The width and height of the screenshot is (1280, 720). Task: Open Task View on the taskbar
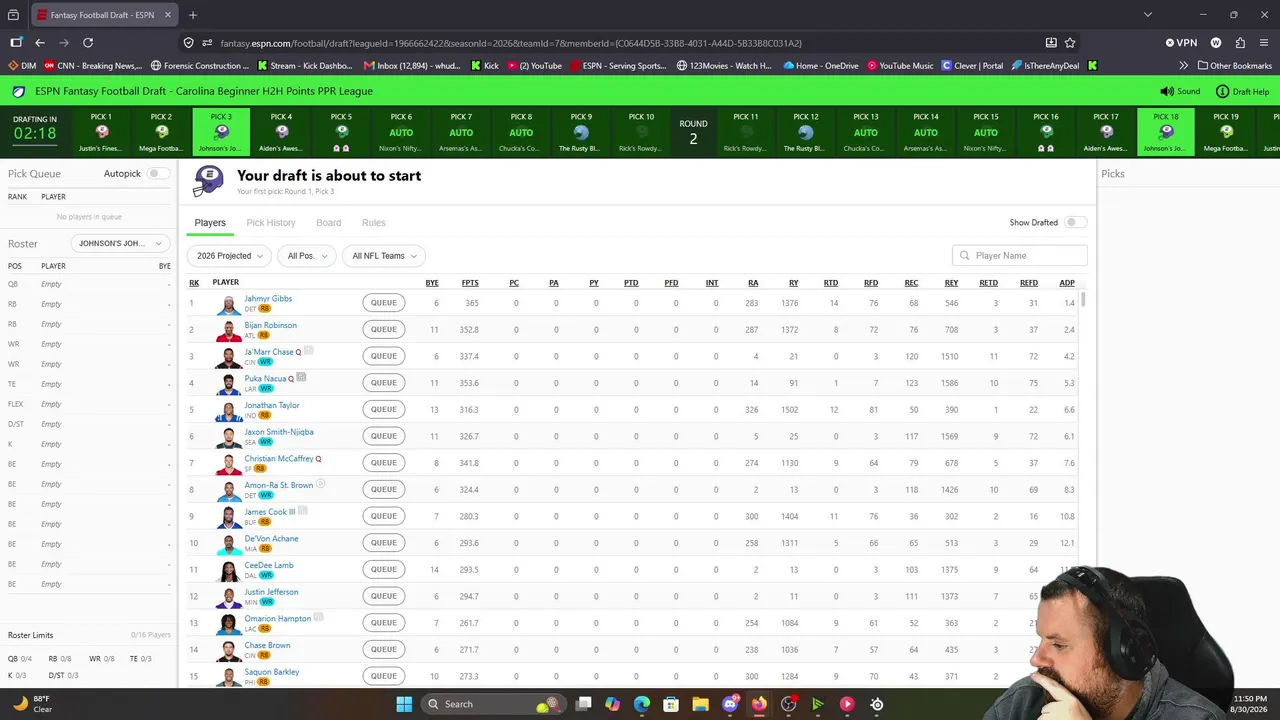click(584, 704)
